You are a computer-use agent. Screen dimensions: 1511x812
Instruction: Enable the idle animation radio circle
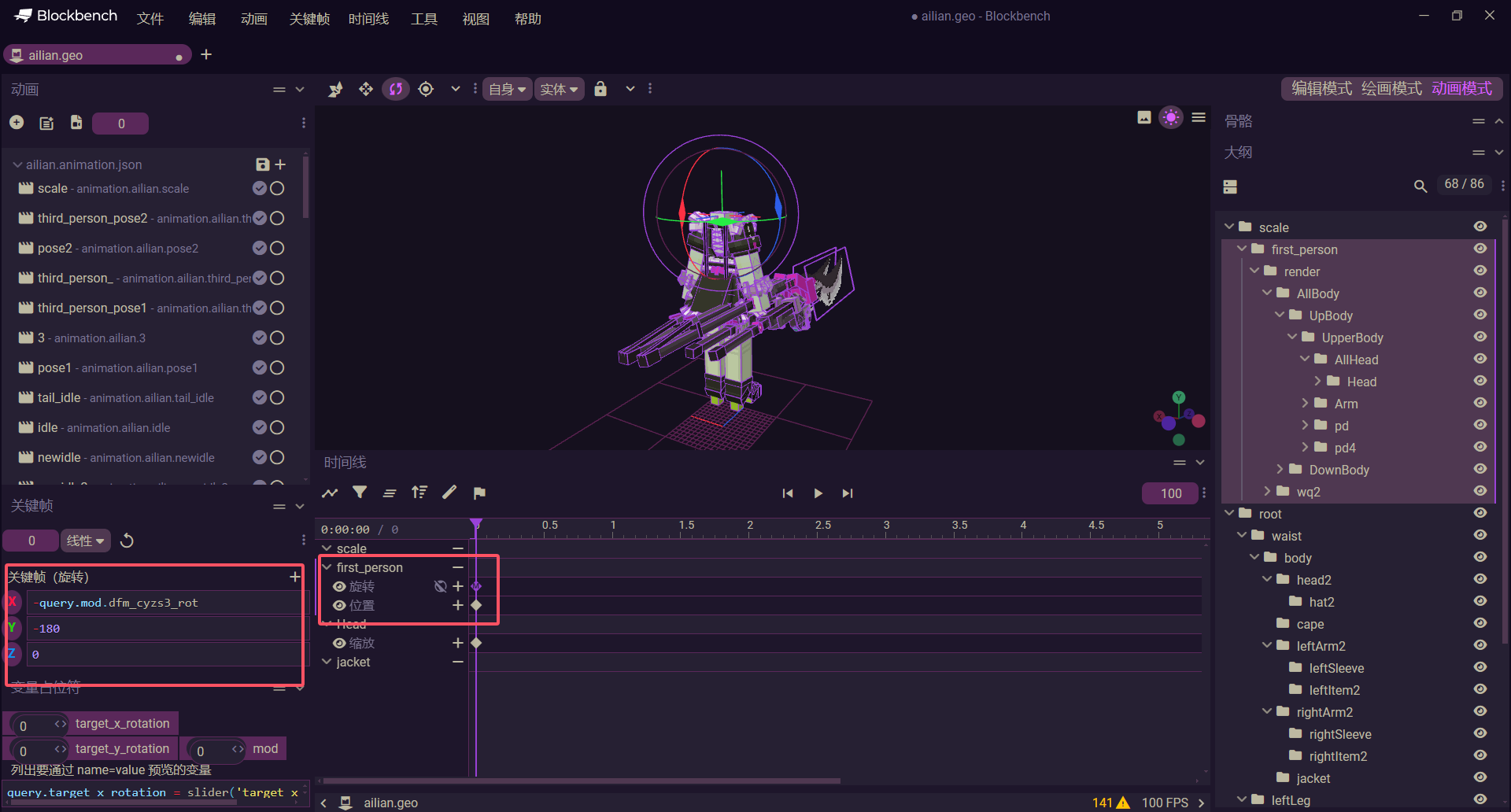click(277, 427)
